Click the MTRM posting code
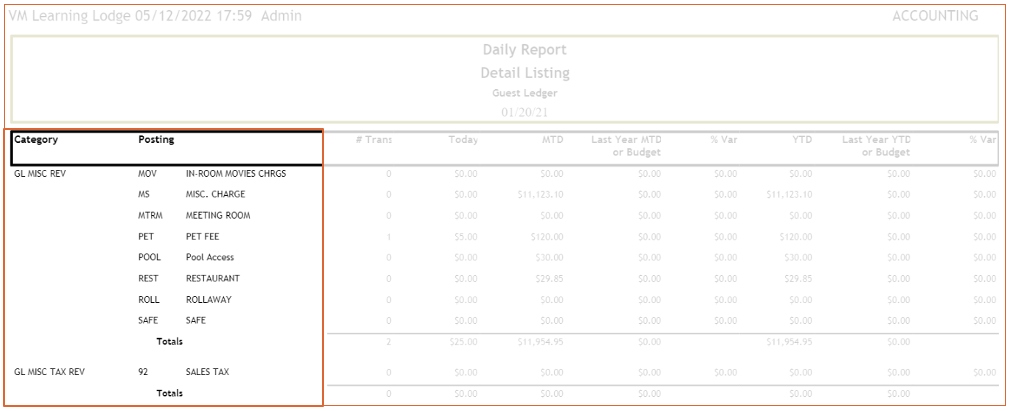The height and width of the screenshot is (411, 1012). click(x=150, y=216)
